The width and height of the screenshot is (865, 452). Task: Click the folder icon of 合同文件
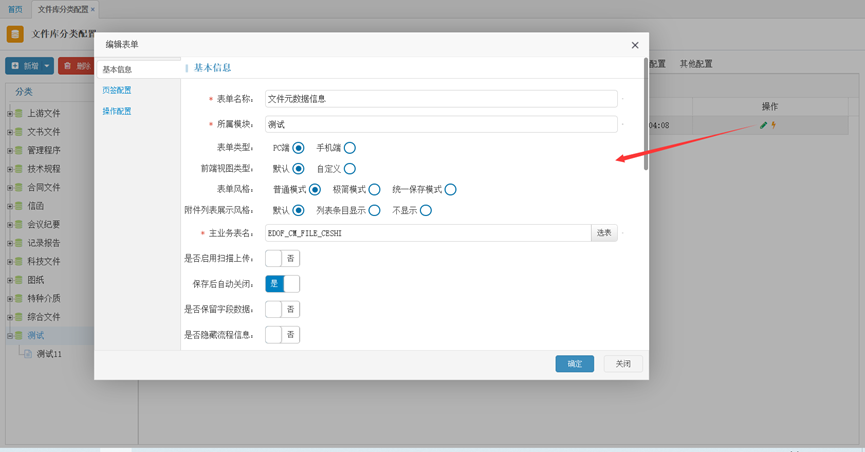(19, 188)
